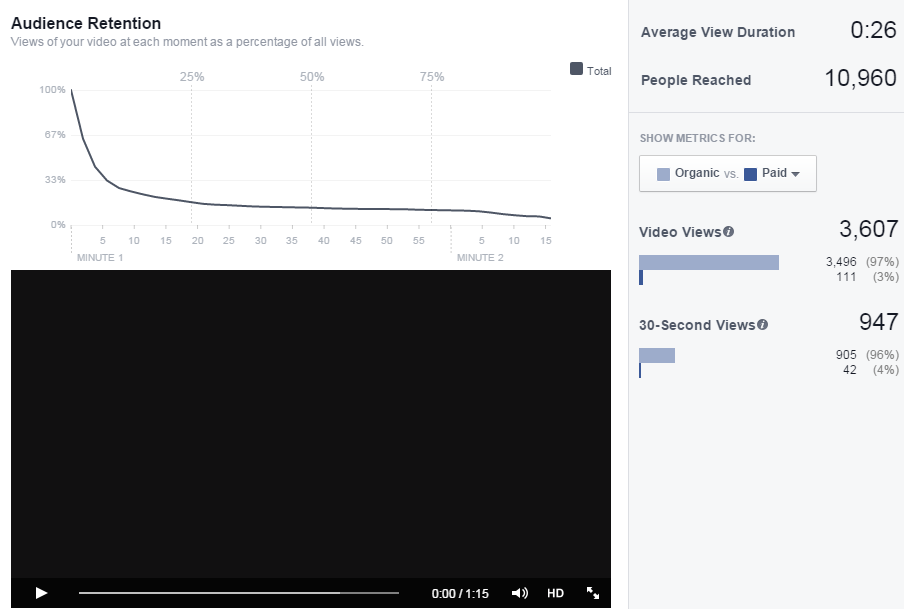Viewport: 904px width, 609px height.
Task: Click the People Reached label
Action: [696, 80]
